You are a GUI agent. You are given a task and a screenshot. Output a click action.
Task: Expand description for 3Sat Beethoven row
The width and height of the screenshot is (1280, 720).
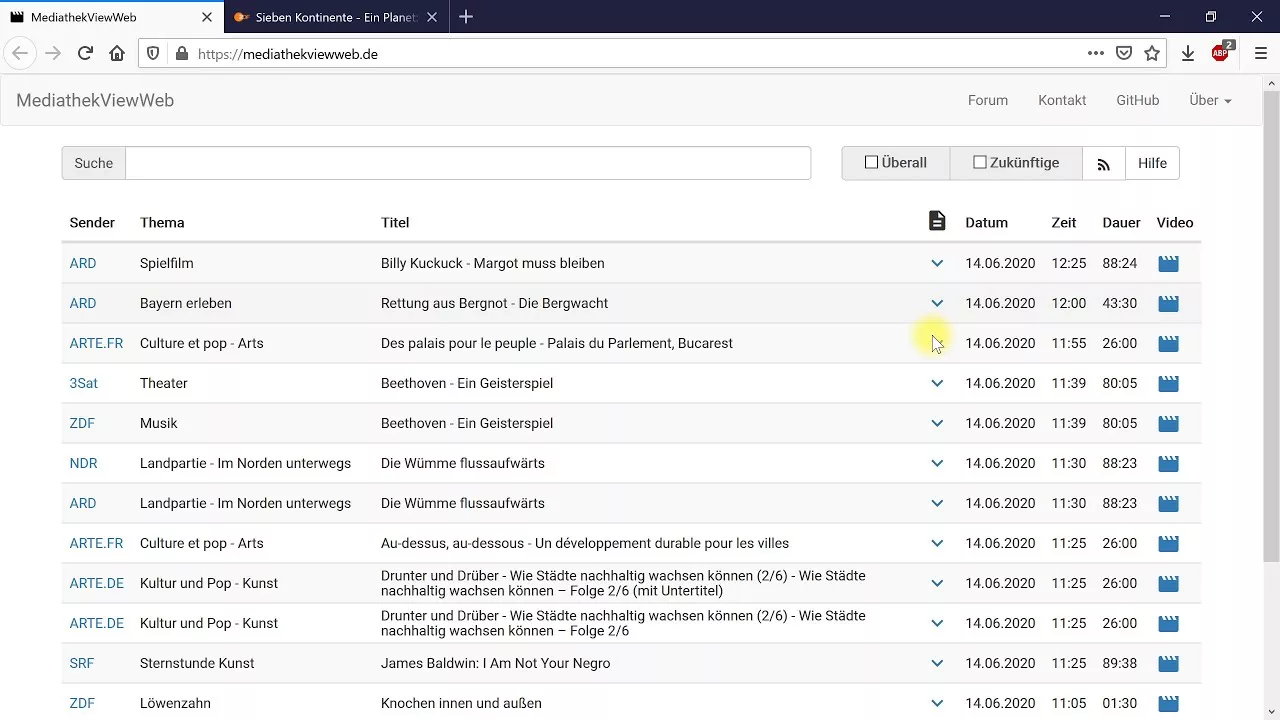(x=937, y=384)
